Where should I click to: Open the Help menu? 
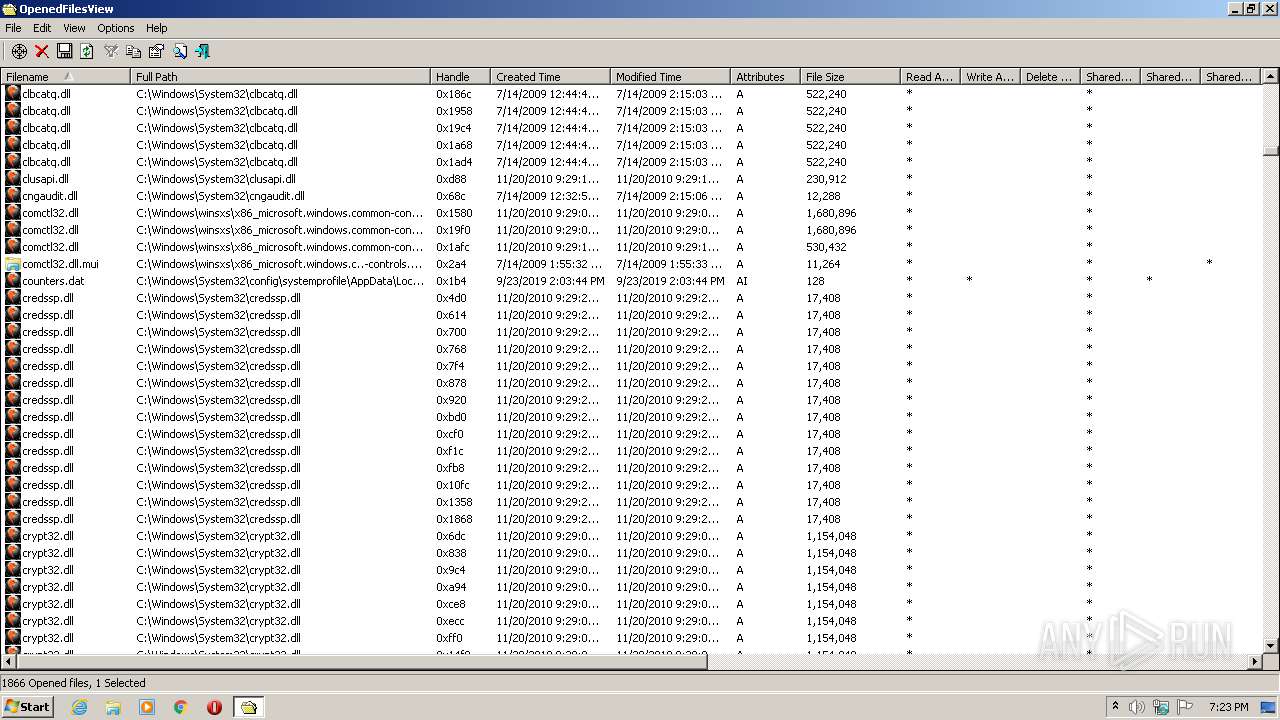point(157,28)
